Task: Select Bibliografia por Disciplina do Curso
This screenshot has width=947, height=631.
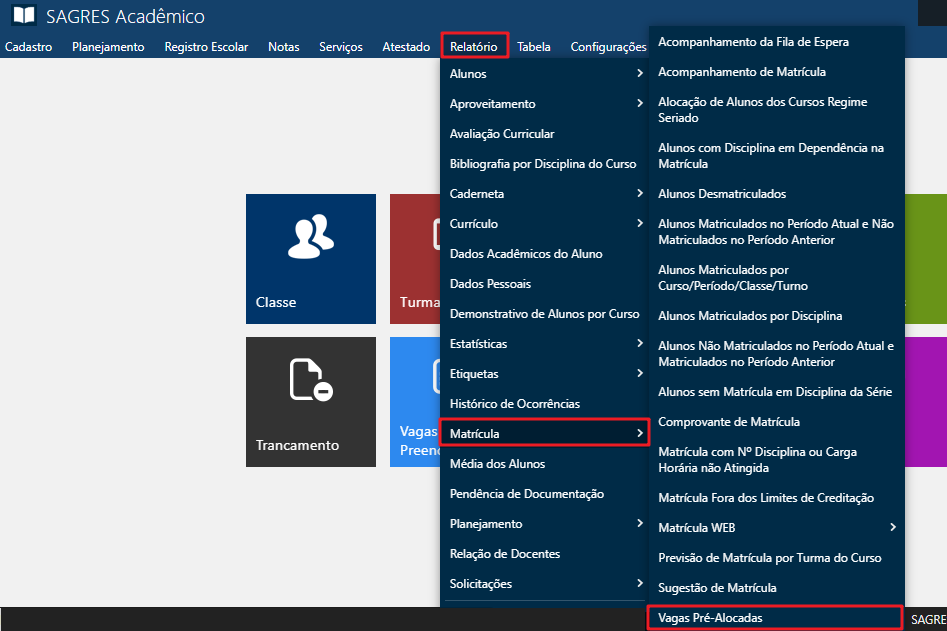Action: 544,164
